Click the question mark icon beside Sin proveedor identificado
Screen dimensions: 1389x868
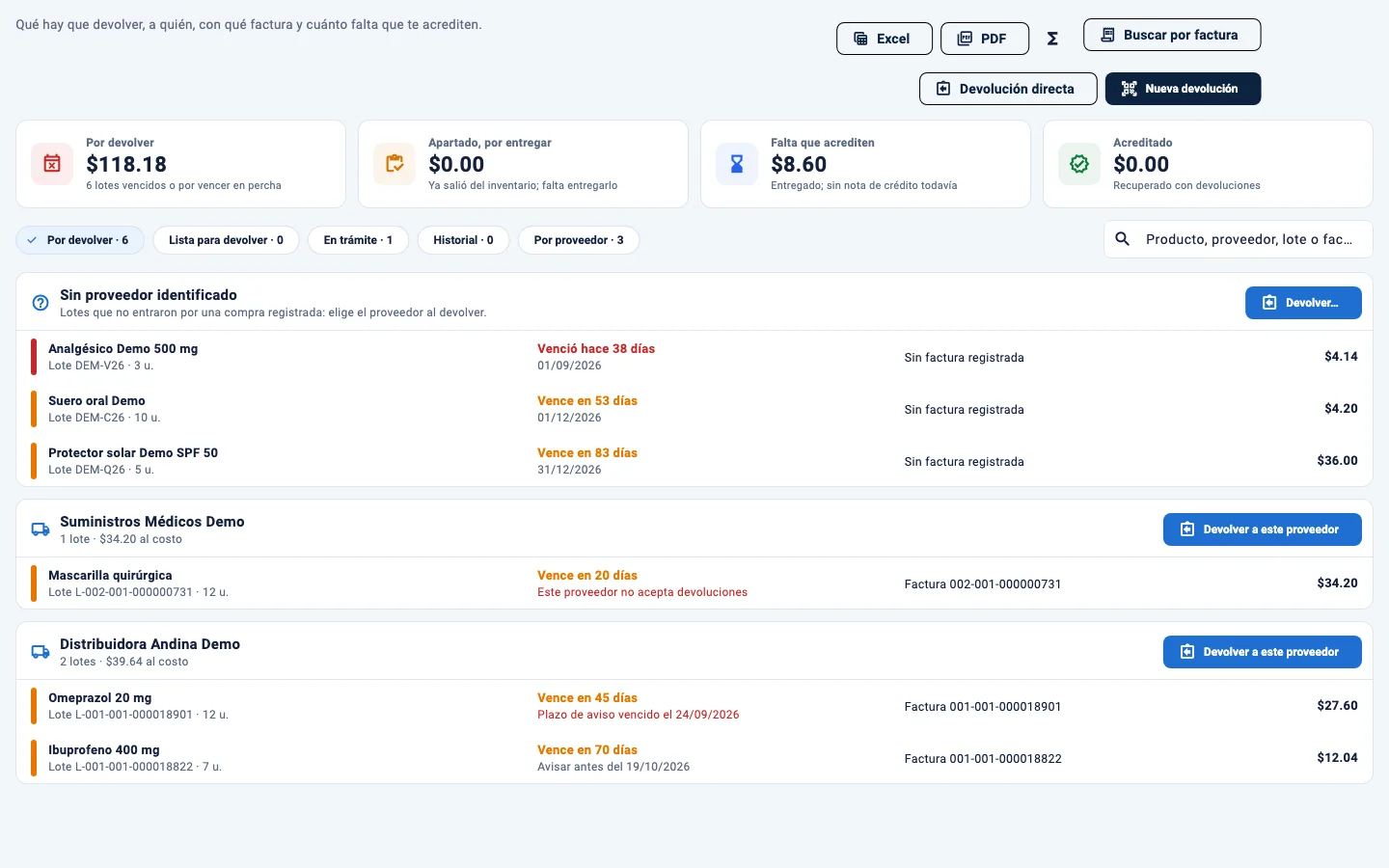pos(41,303)
